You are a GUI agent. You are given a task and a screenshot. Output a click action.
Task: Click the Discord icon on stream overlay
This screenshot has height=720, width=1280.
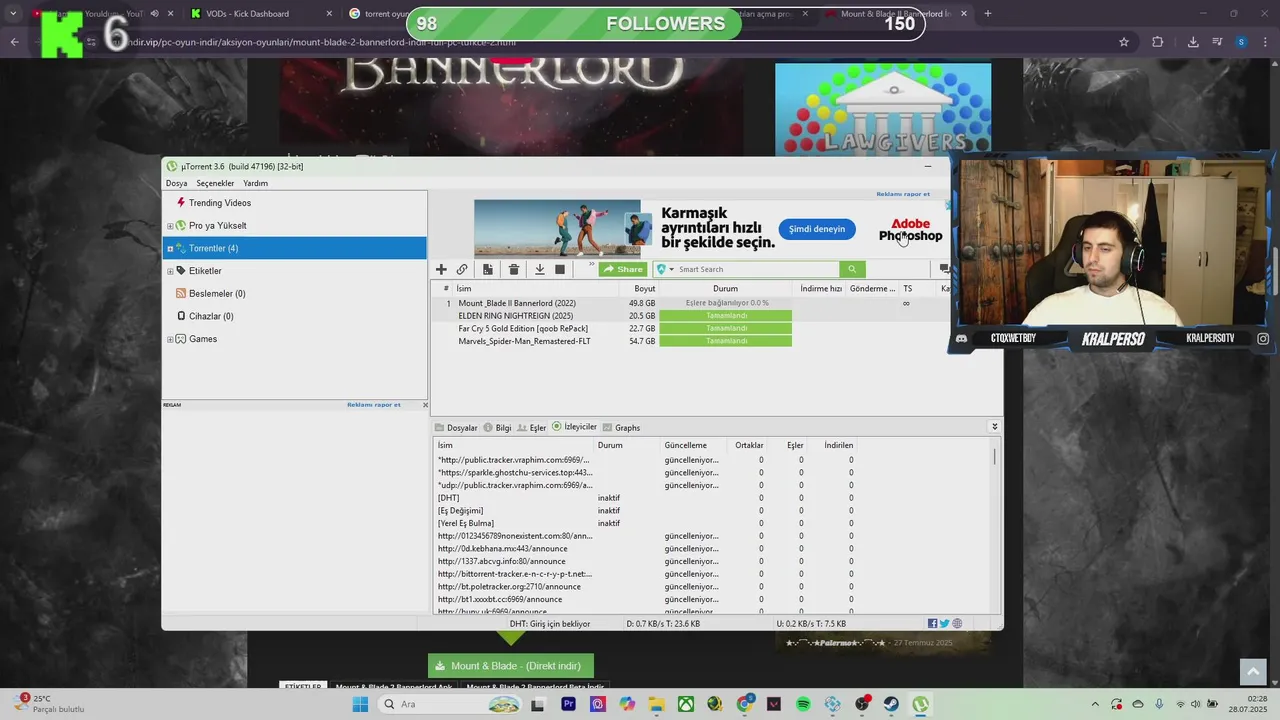coord(962,339)
